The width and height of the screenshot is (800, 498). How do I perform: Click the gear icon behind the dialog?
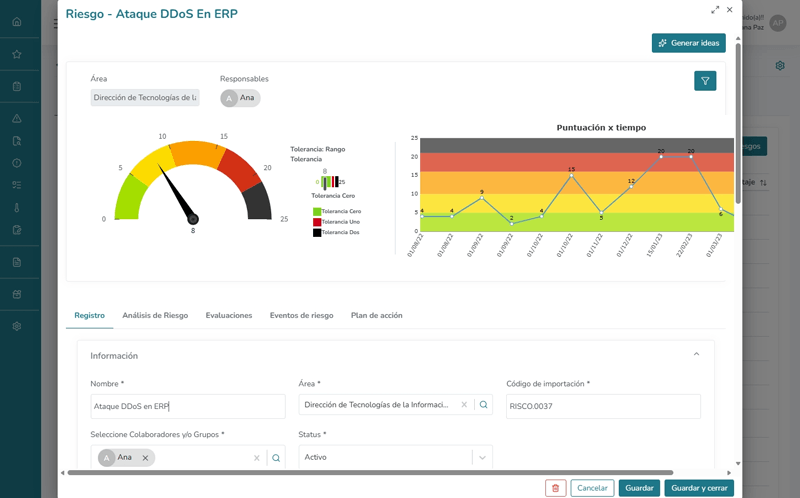pos(780,66)
